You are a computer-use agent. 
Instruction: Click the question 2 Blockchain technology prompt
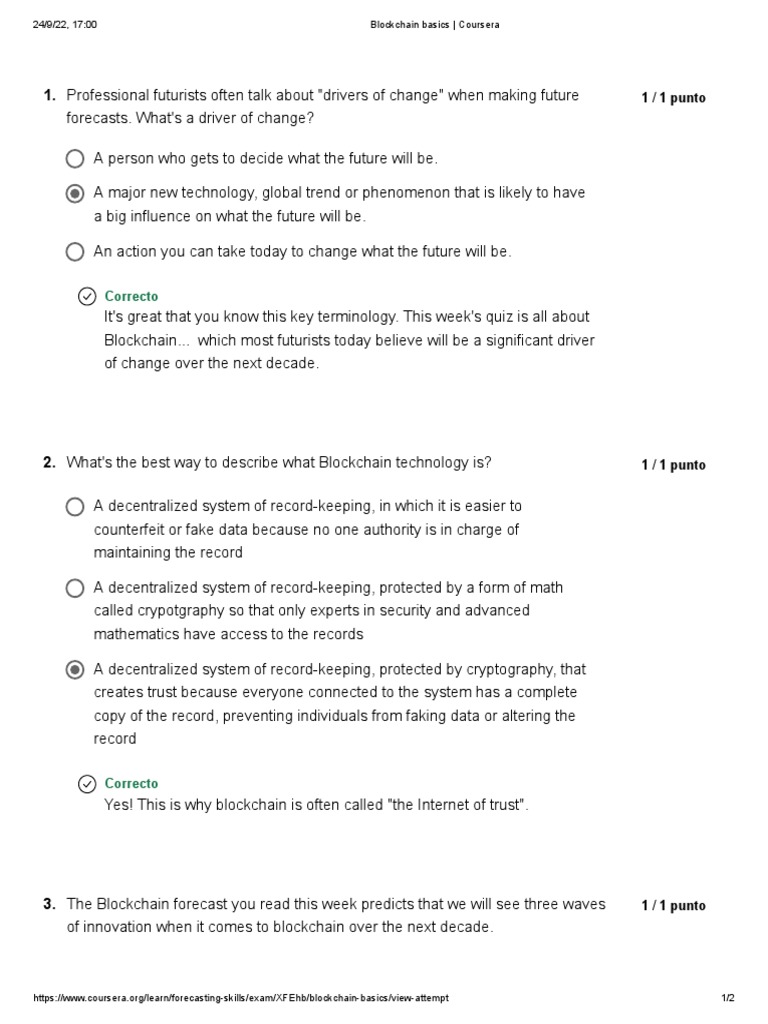(279, 462)
